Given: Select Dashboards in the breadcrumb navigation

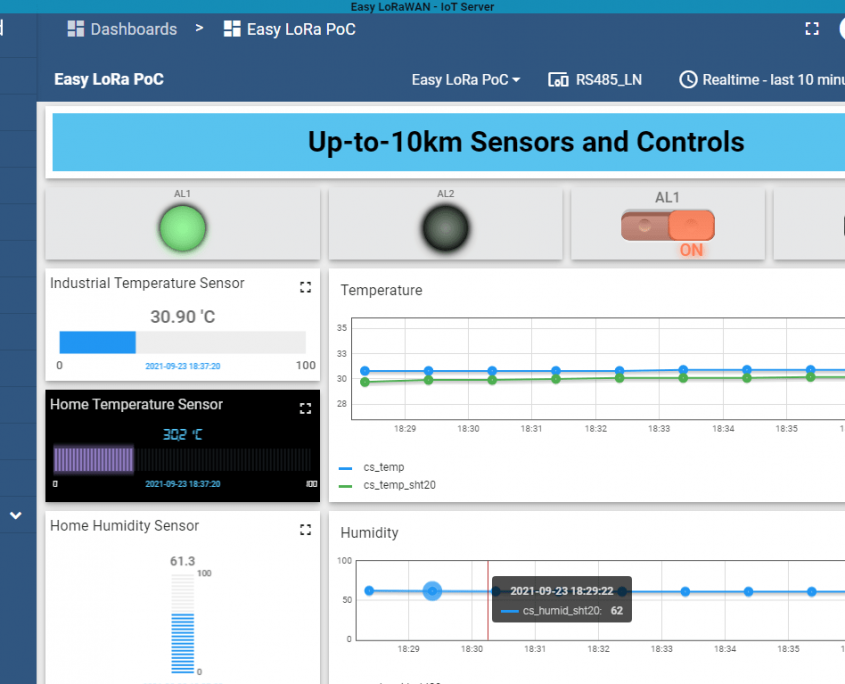Looking at the screenshot, I should pyautogui.click(x=134, y=29).
